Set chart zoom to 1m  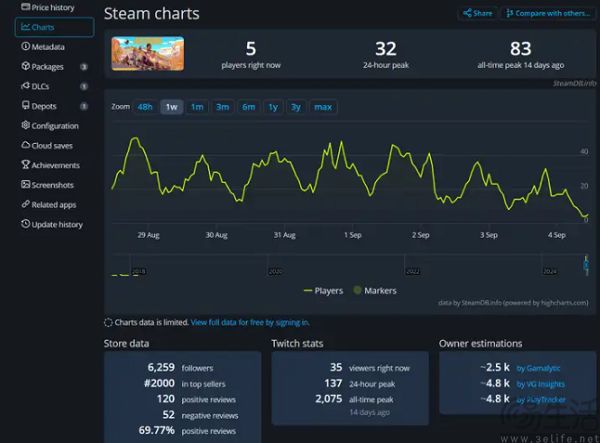(197, 107)
